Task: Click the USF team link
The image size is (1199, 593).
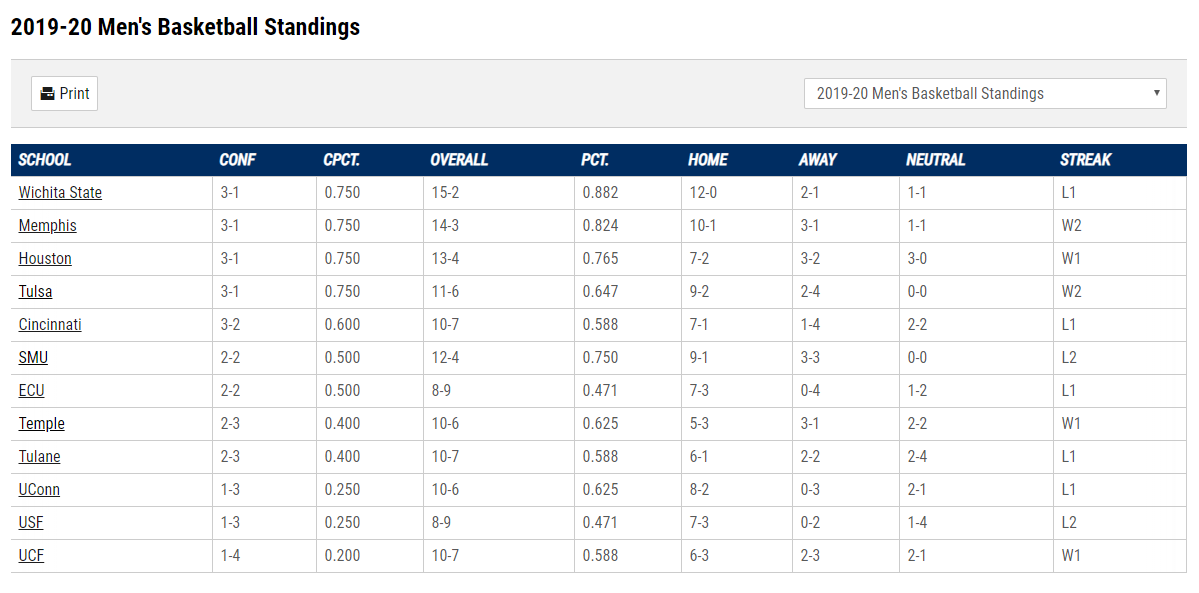Action: tap(31, 523)
